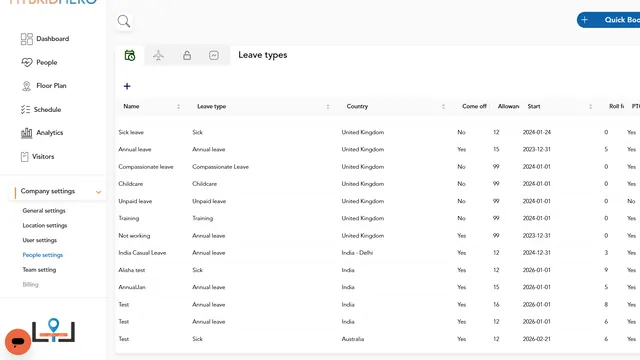Select the Training row name
This screenshot has width=640, height=360.
(x=129, y=218)
